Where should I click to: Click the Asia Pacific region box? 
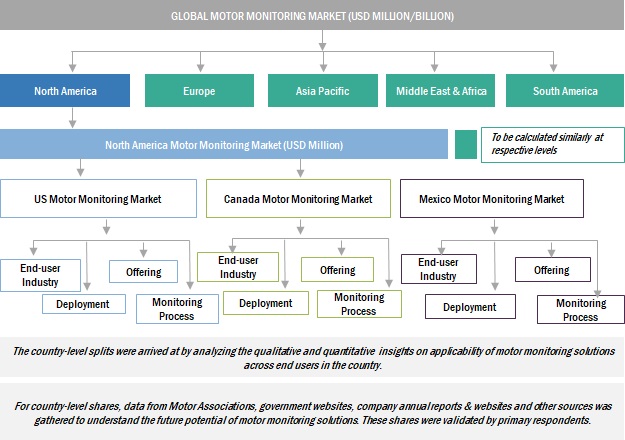[x=324, y=91]
